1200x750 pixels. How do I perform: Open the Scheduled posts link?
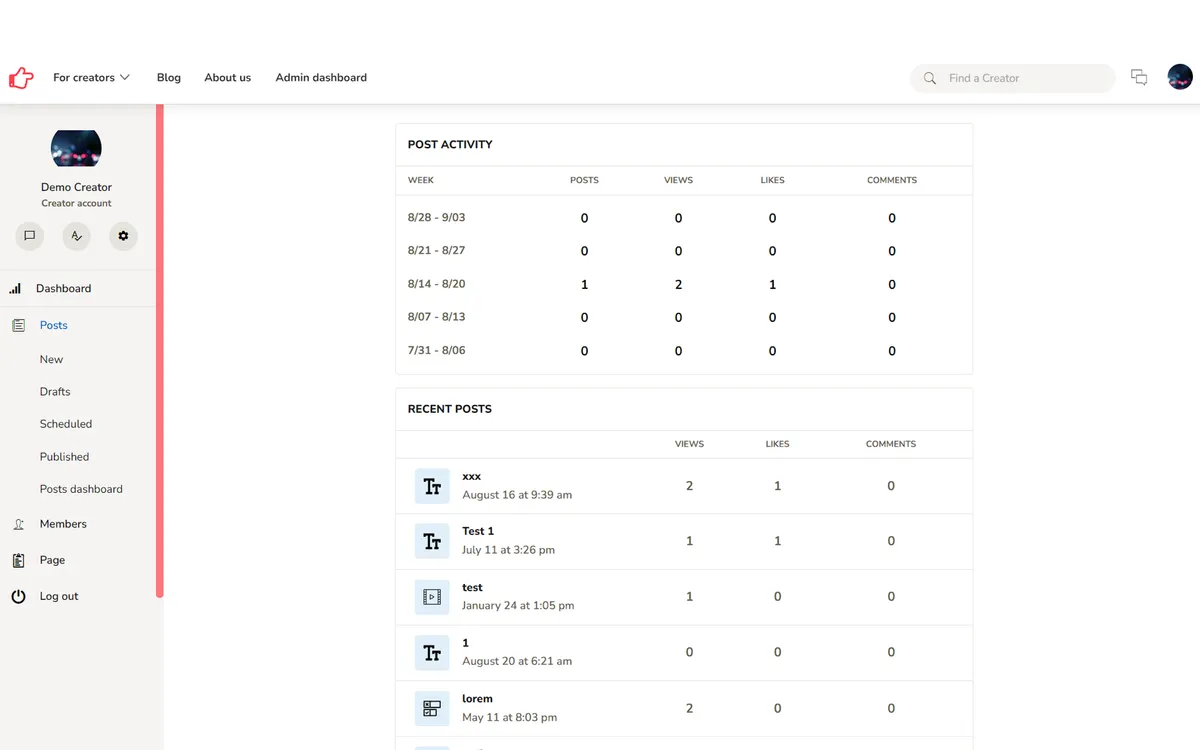click(66, 424)
